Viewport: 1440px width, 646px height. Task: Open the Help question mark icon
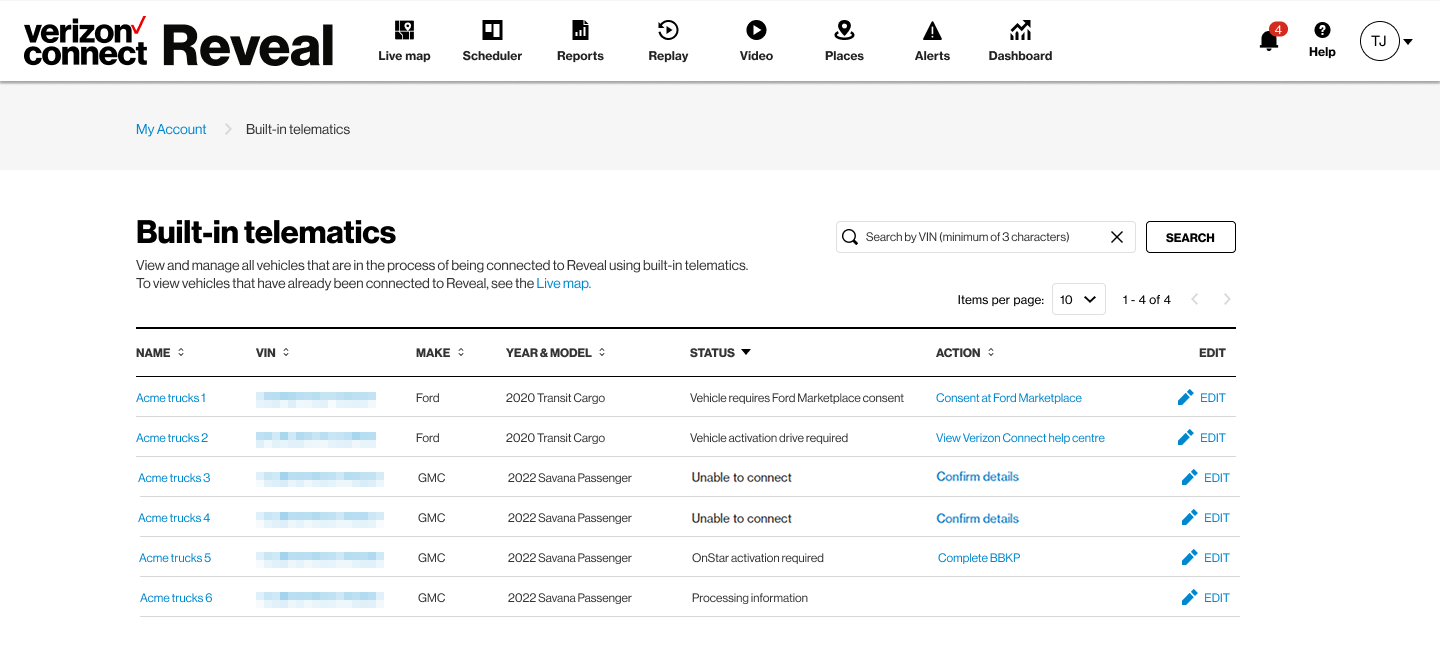pos(1322,31)
